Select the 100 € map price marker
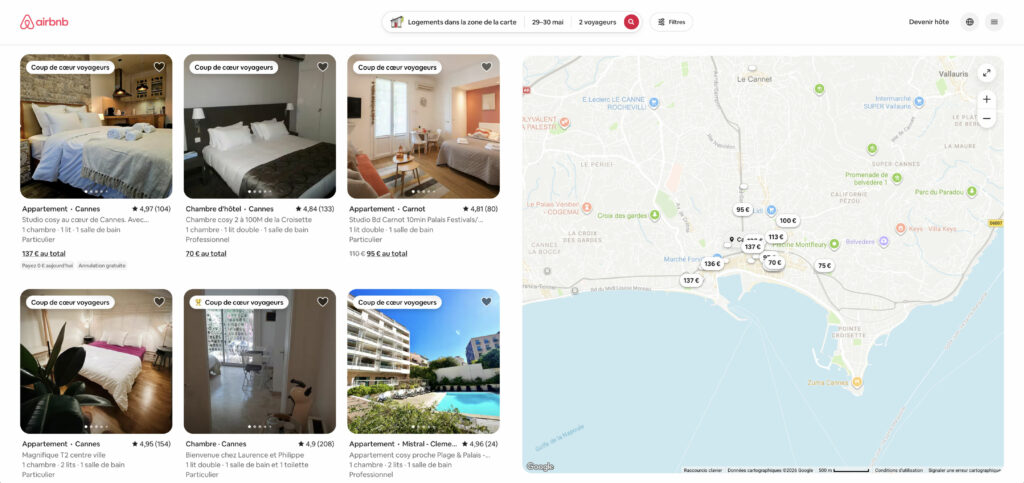 [788, 221]
